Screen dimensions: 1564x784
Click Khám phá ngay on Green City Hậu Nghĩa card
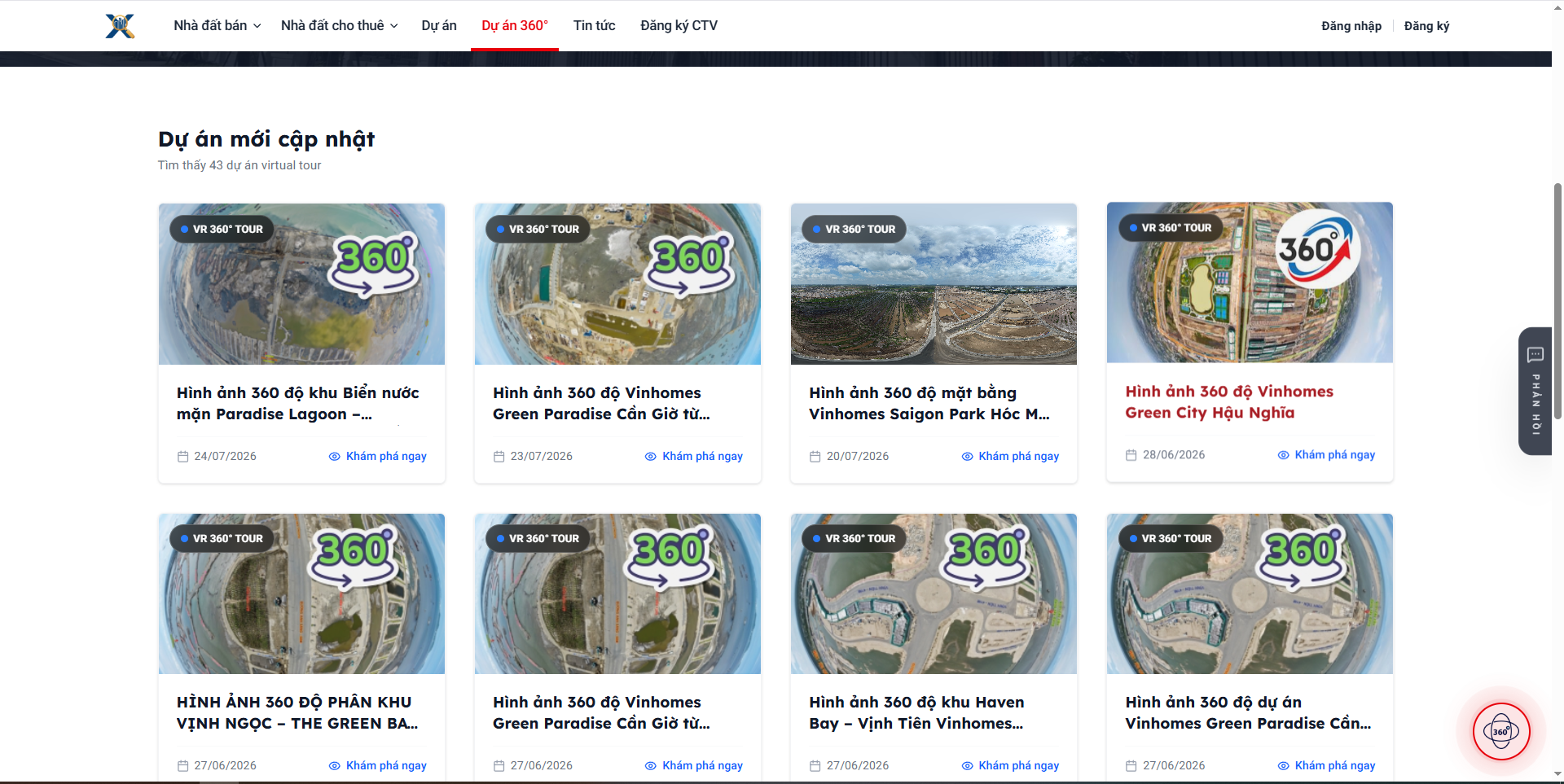tap(1326, 455)
